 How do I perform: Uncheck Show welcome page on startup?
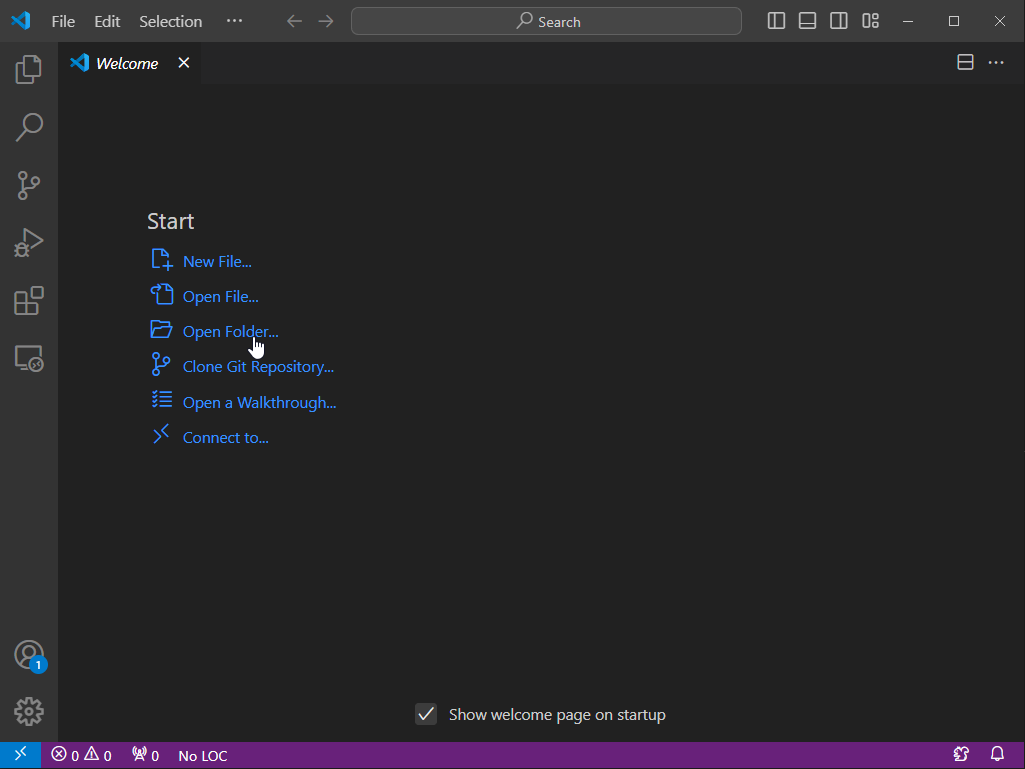[426, 714]
